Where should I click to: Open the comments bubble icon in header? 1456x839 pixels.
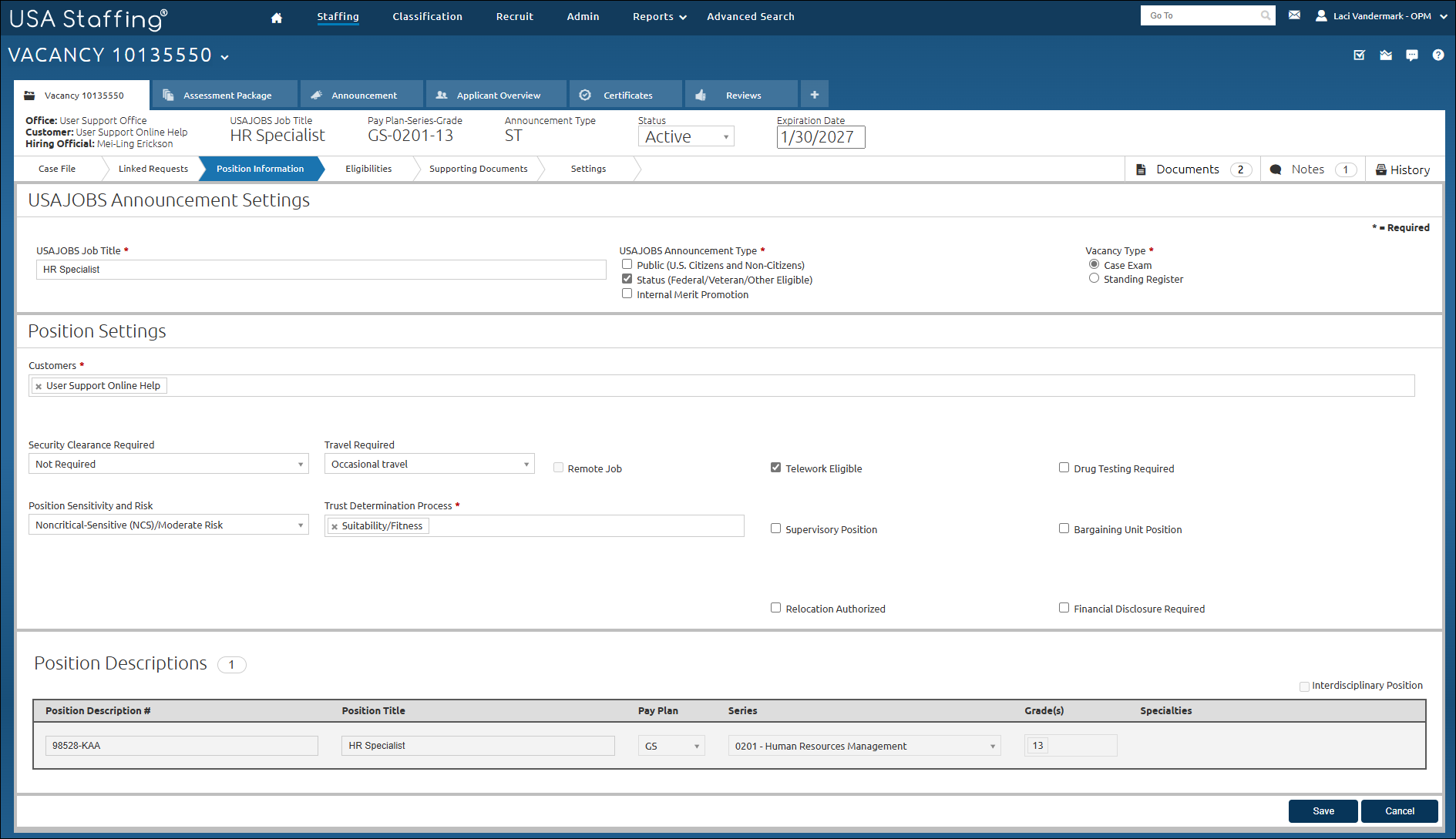1412,55
